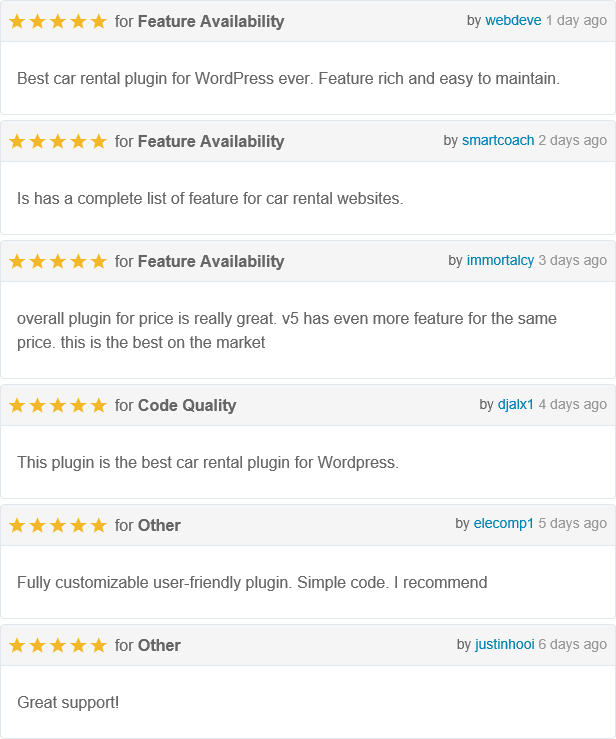Visit immortalcy's profile page
This screenshot has width=616, height=739.
(500, 261)
